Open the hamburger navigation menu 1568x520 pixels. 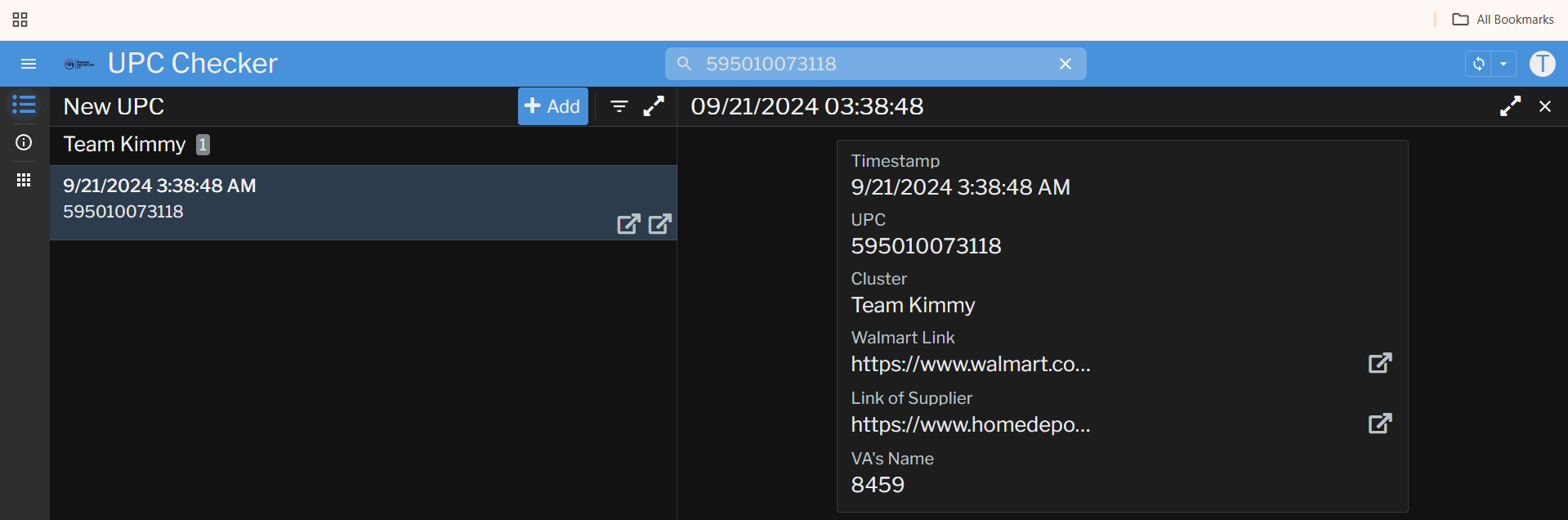(x=29, y=64)
